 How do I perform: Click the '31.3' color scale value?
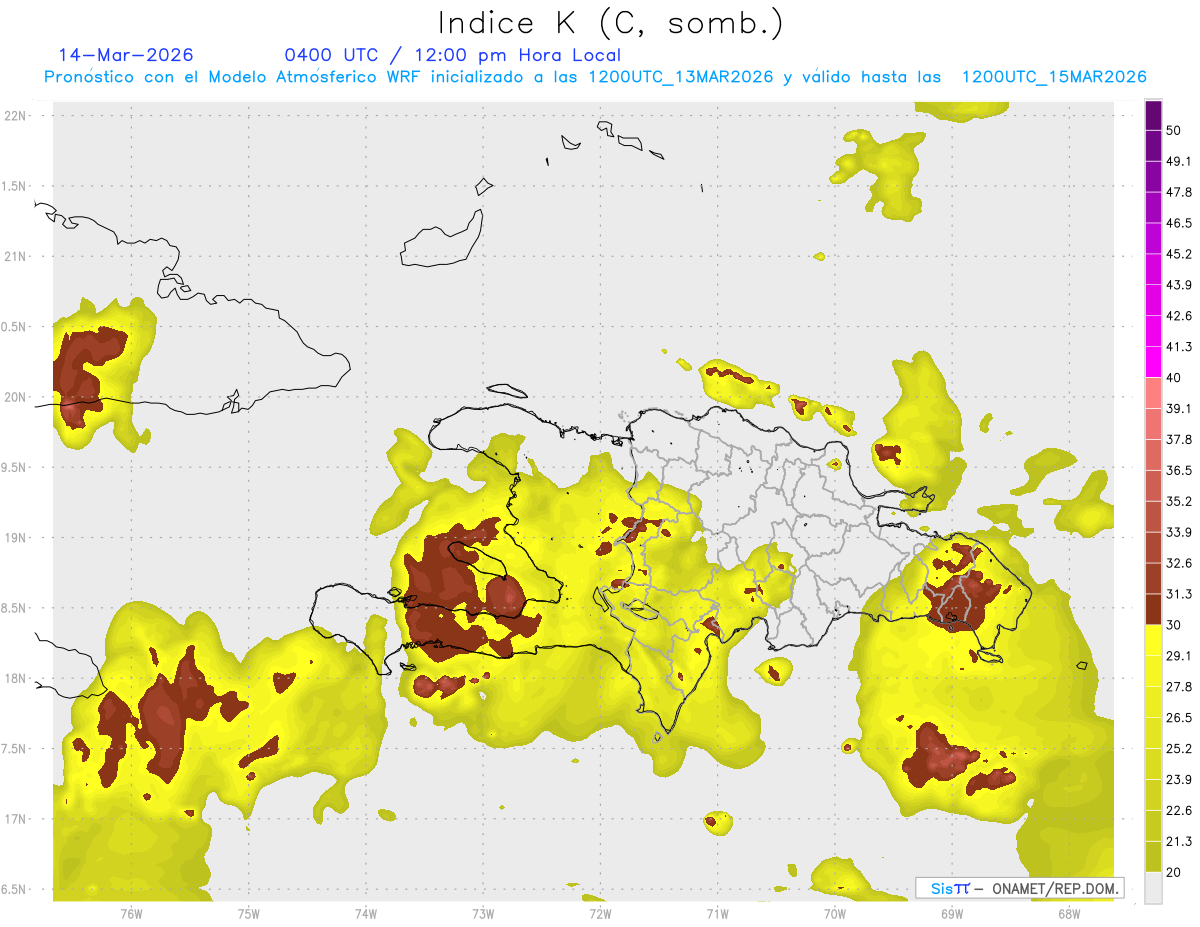[1179, 595]
